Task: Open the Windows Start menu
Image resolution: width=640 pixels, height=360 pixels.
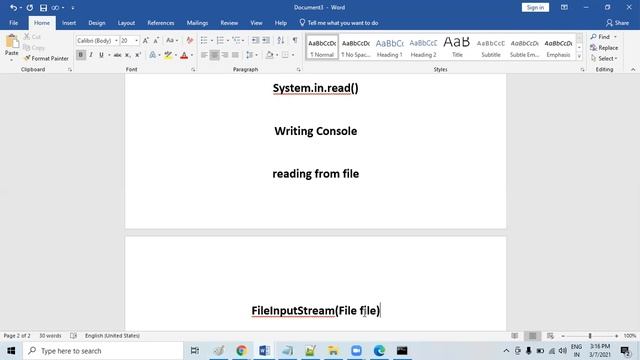Action: (x=11, y=351)
